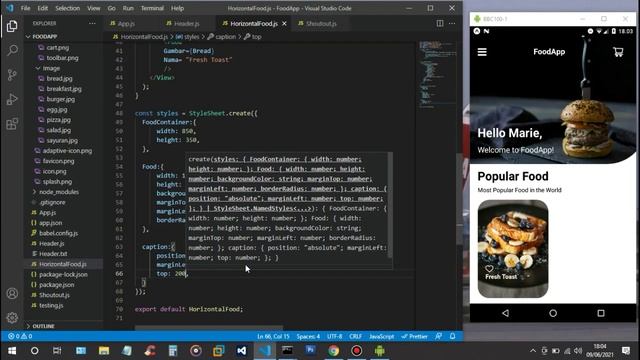Open the Accounts menu in activity bar
Viewport: 640px width, 360px height.
pyautogui.click(x=12, y=293)
